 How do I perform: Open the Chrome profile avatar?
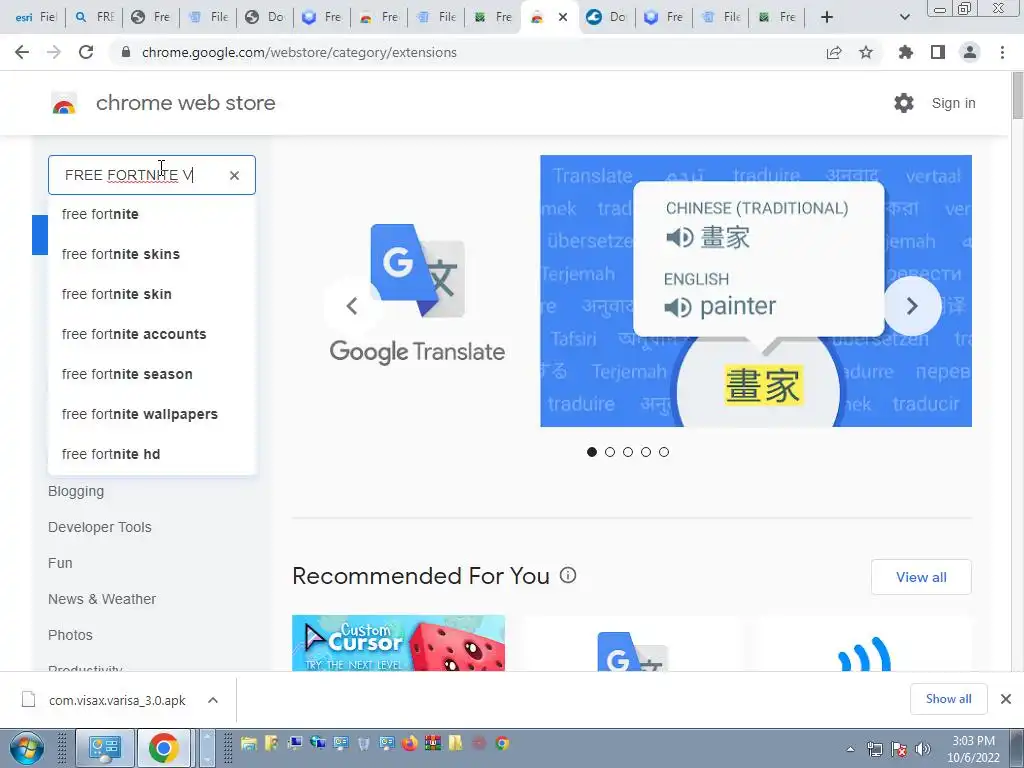(970, 52)
